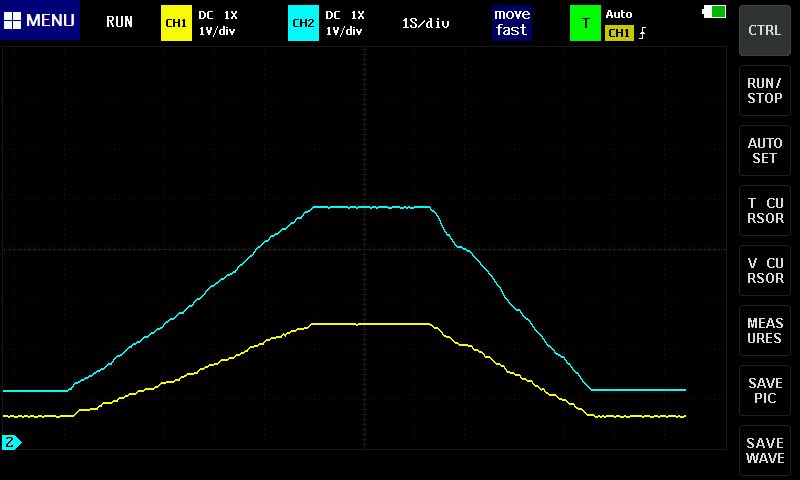
Task: Click the rising edge trigger symbol
Action: (643, 33)
